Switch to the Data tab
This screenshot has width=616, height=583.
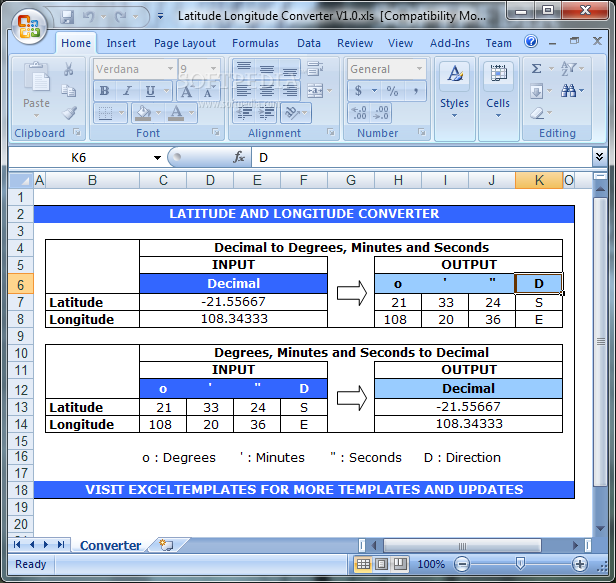point(309,43)
